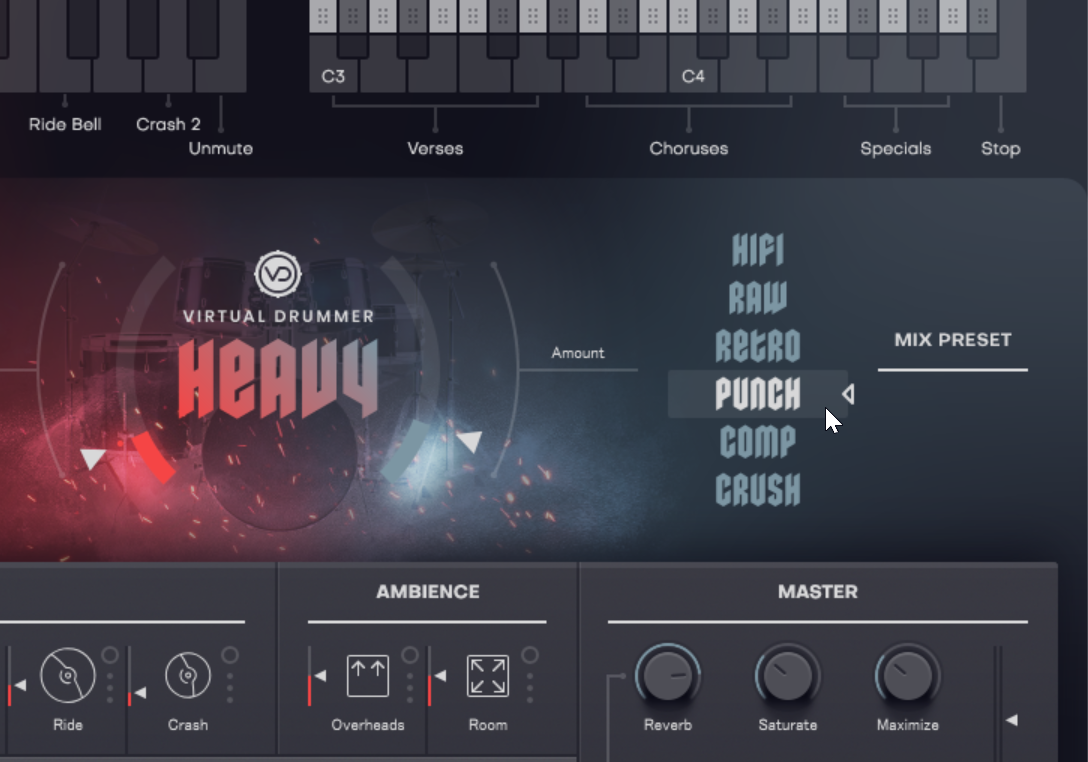Click the Maximize knob

pyautogui.click(x=908, y=675)
